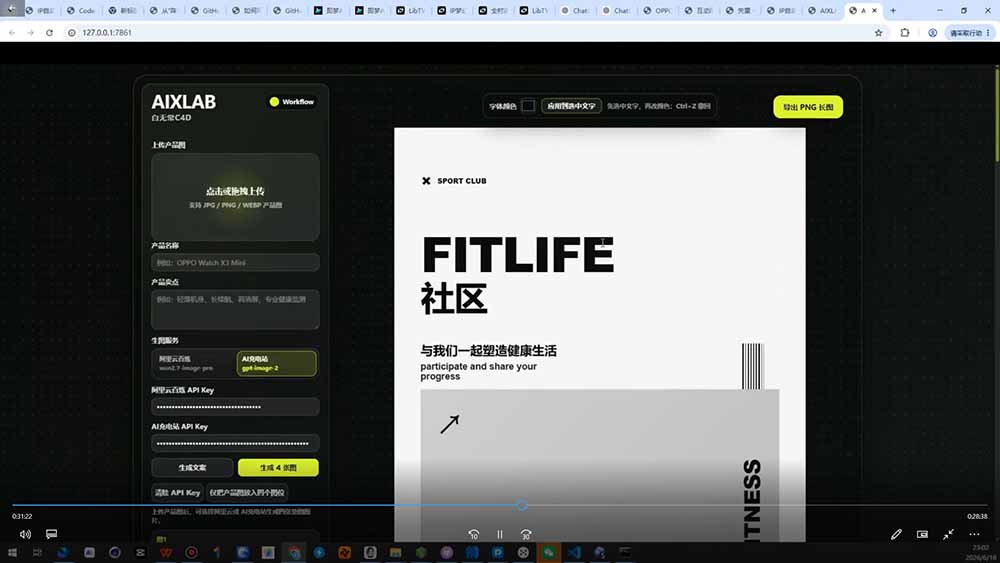The image size is (1000, 563).
Task: Click the Workflow badge
Action: pyautogui.click(x=291, y=101)
